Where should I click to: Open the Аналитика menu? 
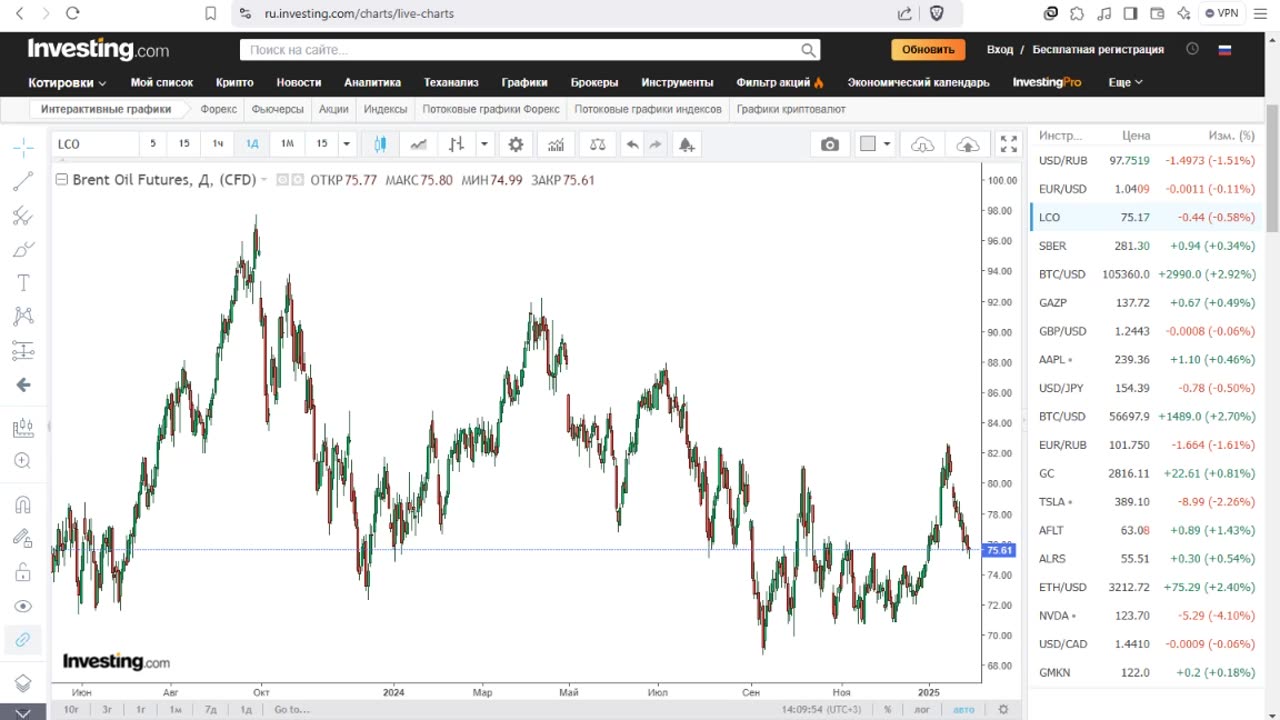click(372, 82)
